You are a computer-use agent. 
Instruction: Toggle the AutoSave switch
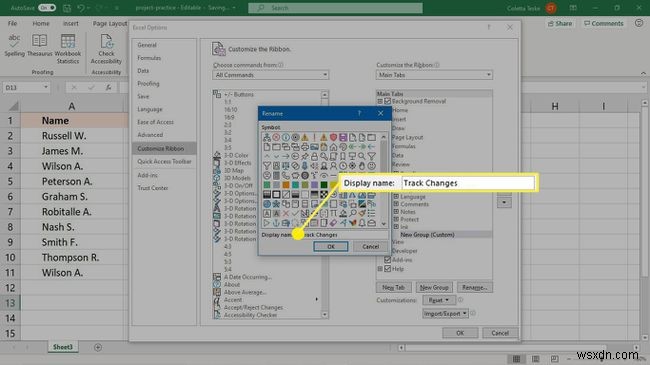[x=47, y=7]
